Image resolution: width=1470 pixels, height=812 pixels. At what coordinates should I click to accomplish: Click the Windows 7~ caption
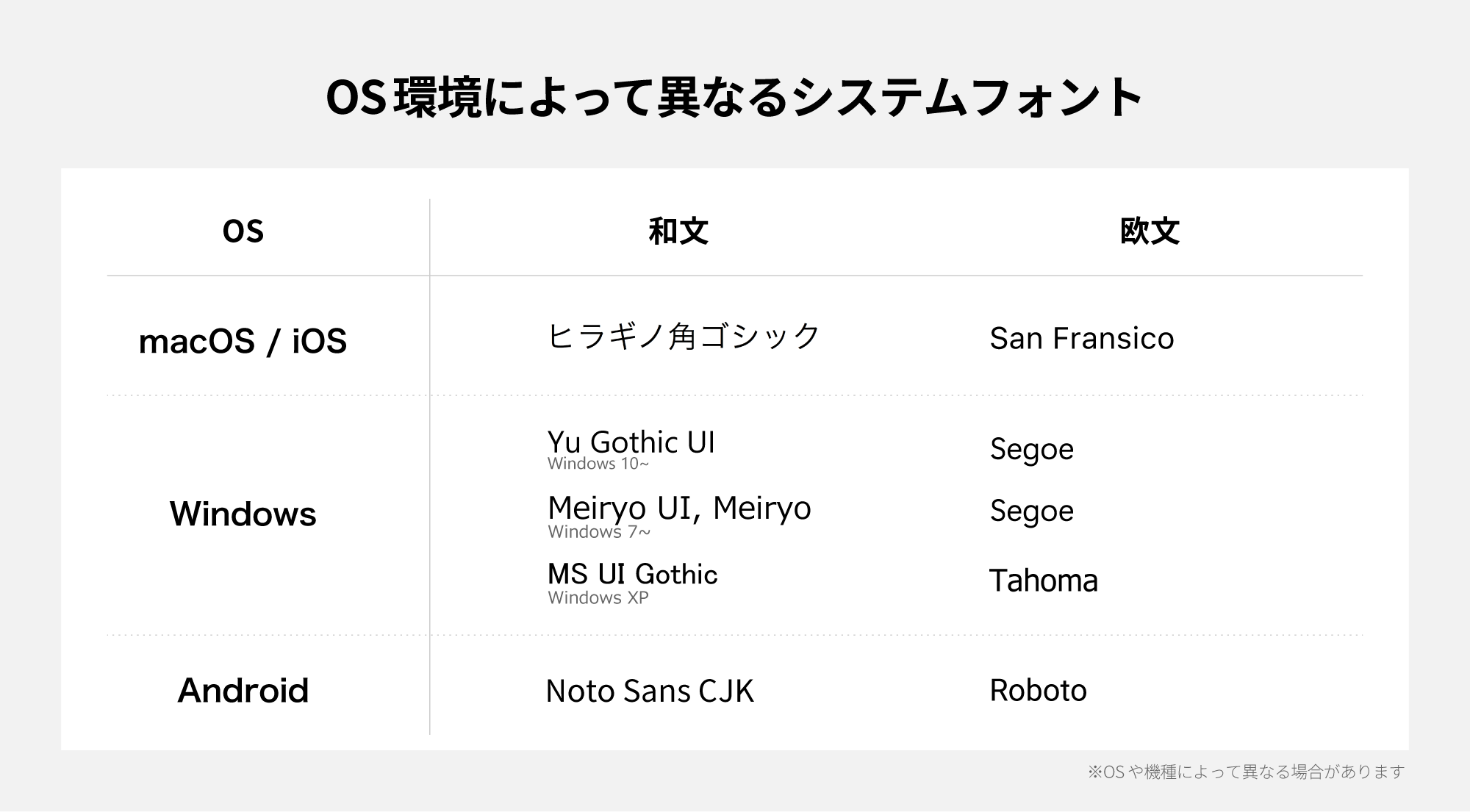(599, 532)
